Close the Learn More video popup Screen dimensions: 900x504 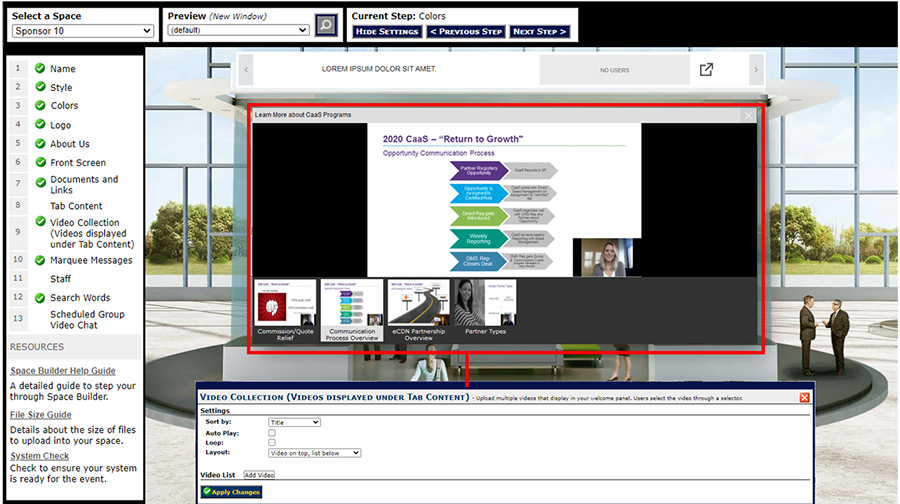[749, 115]
